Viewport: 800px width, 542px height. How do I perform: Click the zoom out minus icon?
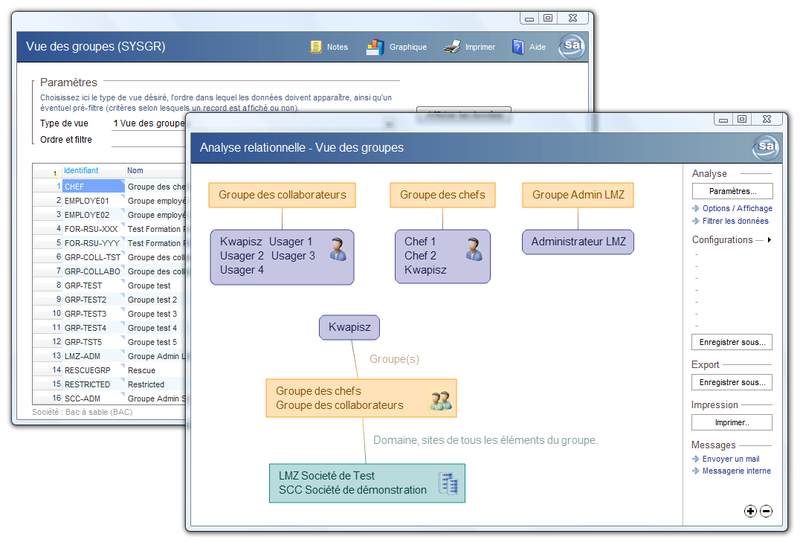tap(766, 511)
